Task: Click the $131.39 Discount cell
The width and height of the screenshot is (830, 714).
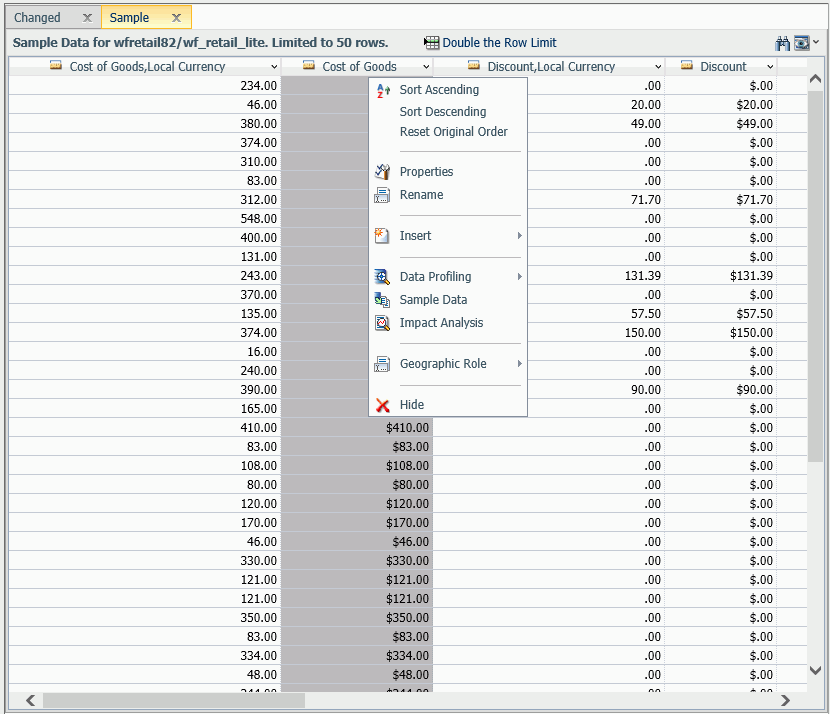Action: point(721,276)
